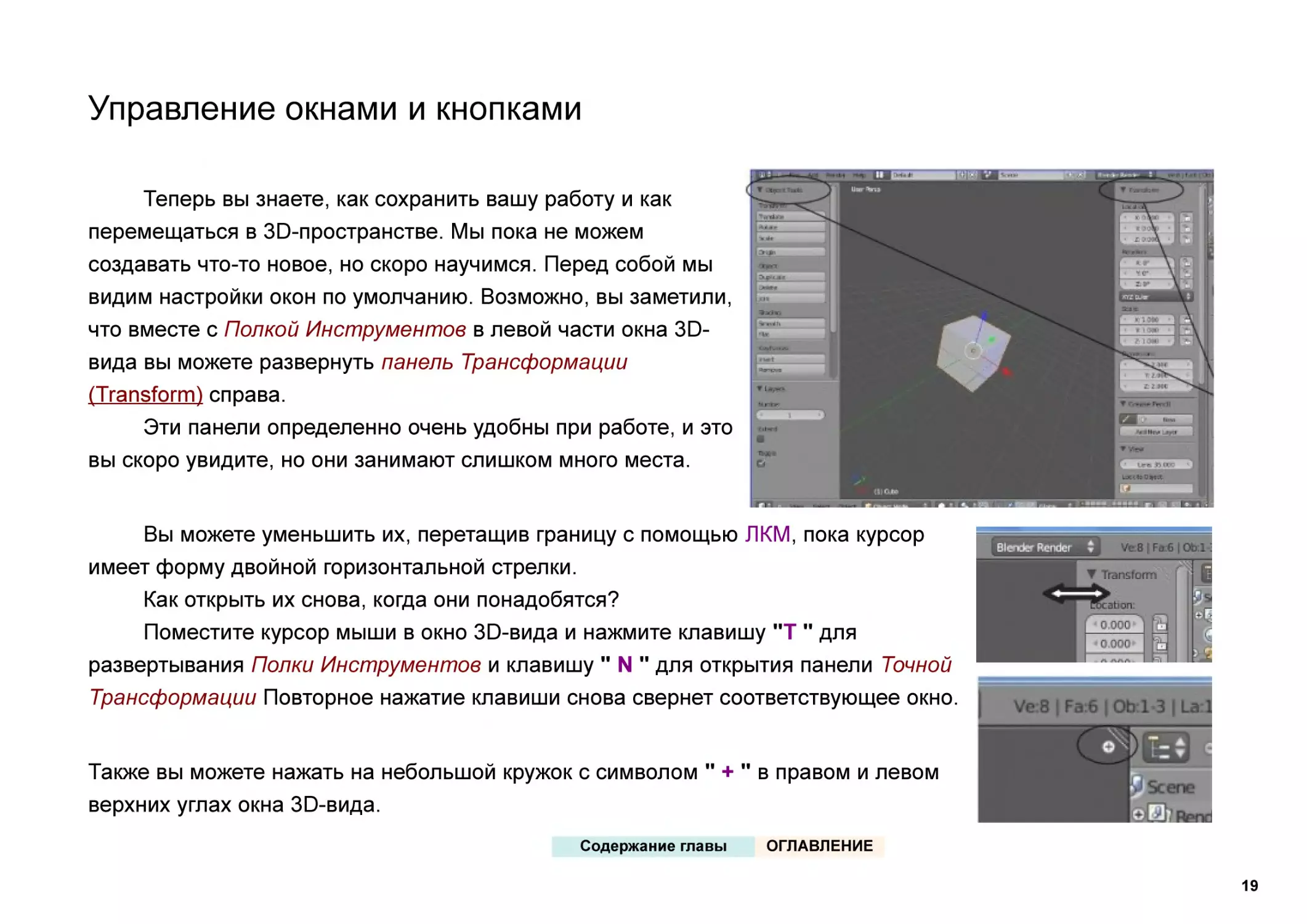Toggle the lock beside Location Z
Image resolution: width=1307 pixels, height=924 pixels.
[x=1186, y=238]
